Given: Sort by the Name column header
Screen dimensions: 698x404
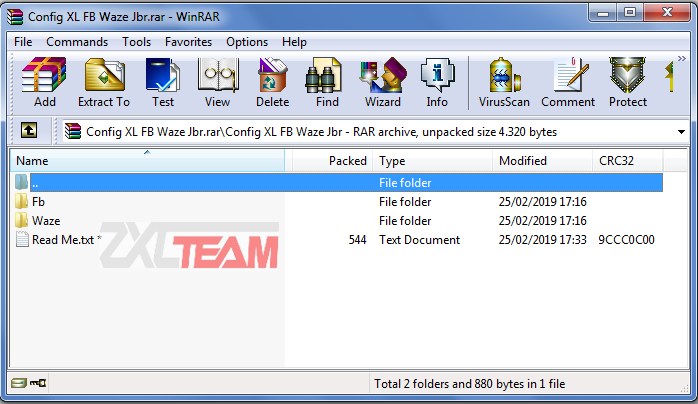Looking at the screenshot, I should point(147,161).
